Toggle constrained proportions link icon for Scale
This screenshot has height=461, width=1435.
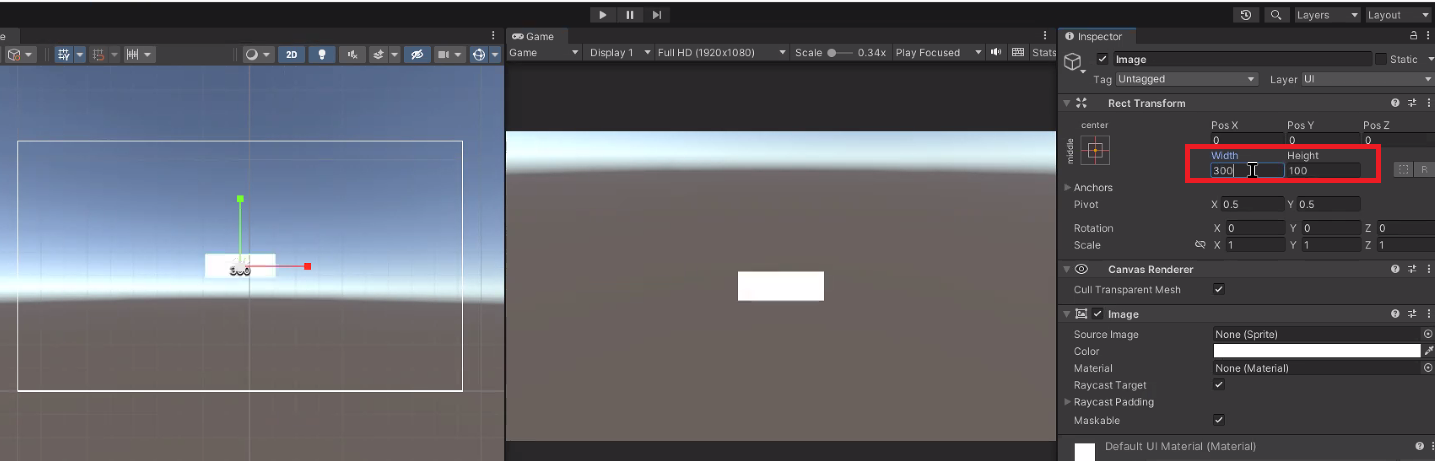1200,245
